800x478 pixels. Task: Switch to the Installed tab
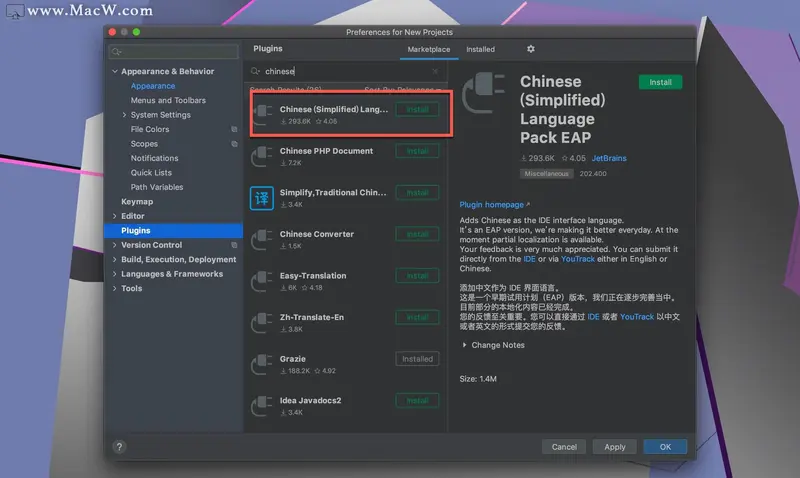click(x=480, y=49)
